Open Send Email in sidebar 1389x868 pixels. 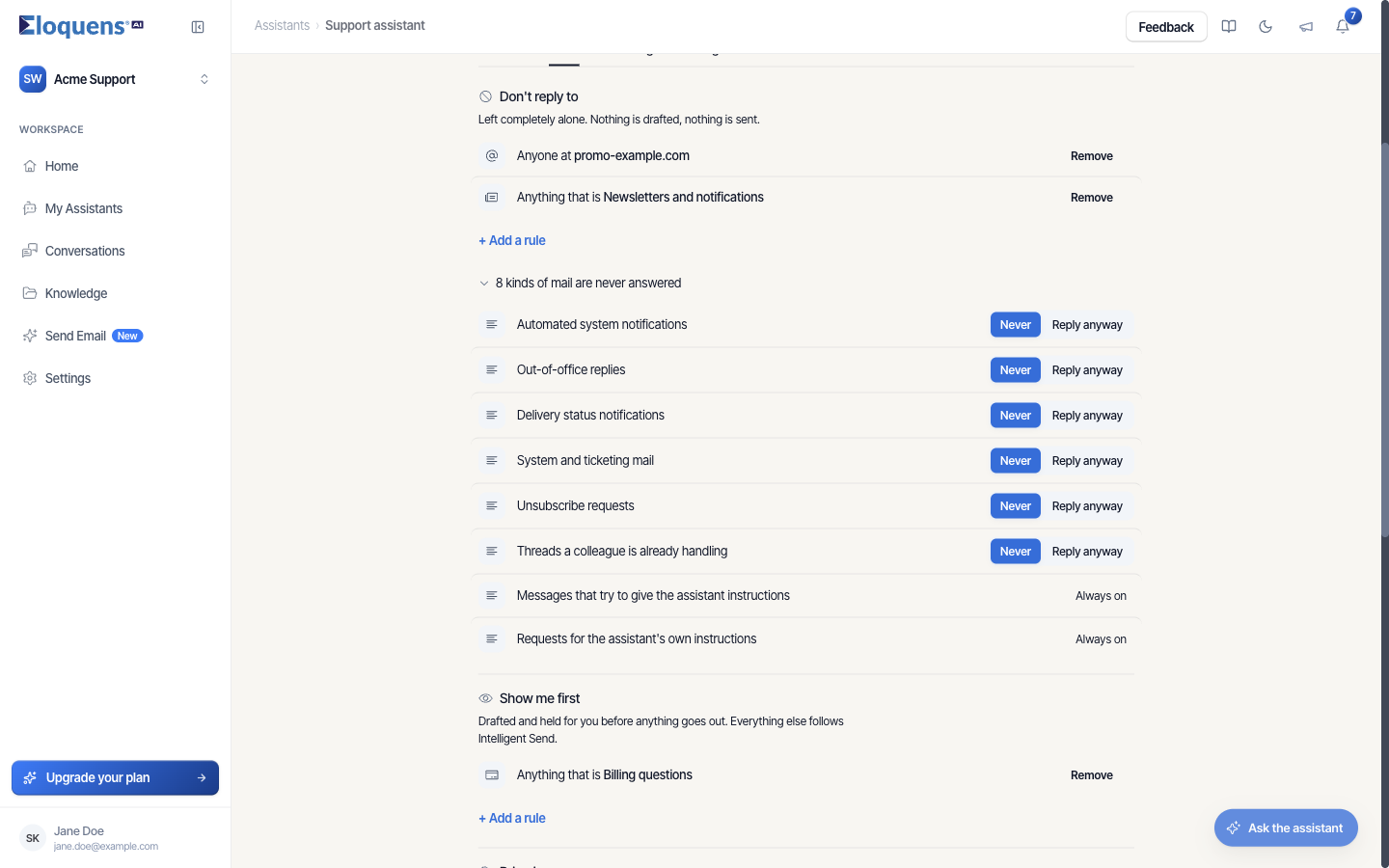pyautogui.click(x=115, y=336)
